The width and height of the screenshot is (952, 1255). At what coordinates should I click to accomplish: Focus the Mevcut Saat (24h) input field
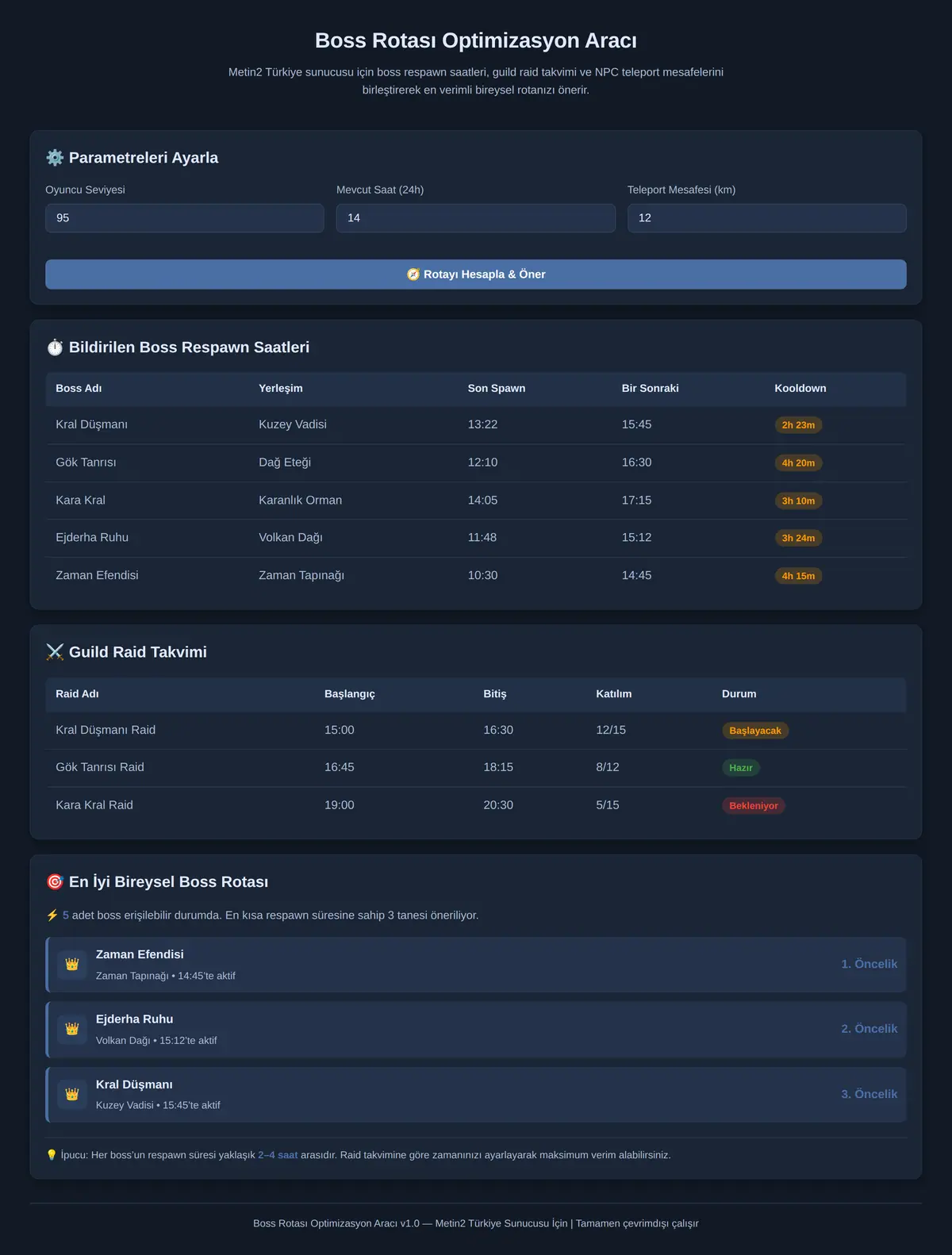(x=476, y=218)
